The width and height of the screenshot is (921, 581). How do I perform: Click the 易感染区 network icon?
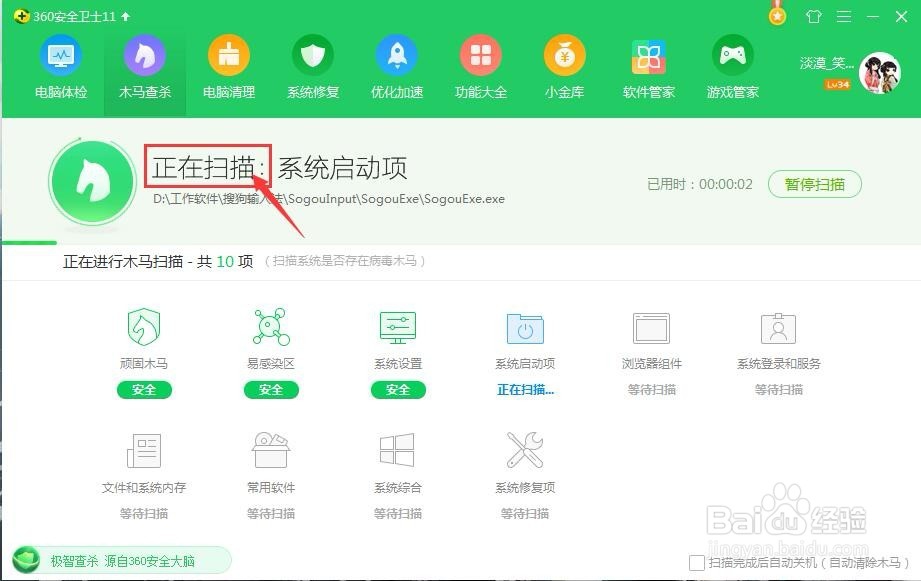point(271,327)
